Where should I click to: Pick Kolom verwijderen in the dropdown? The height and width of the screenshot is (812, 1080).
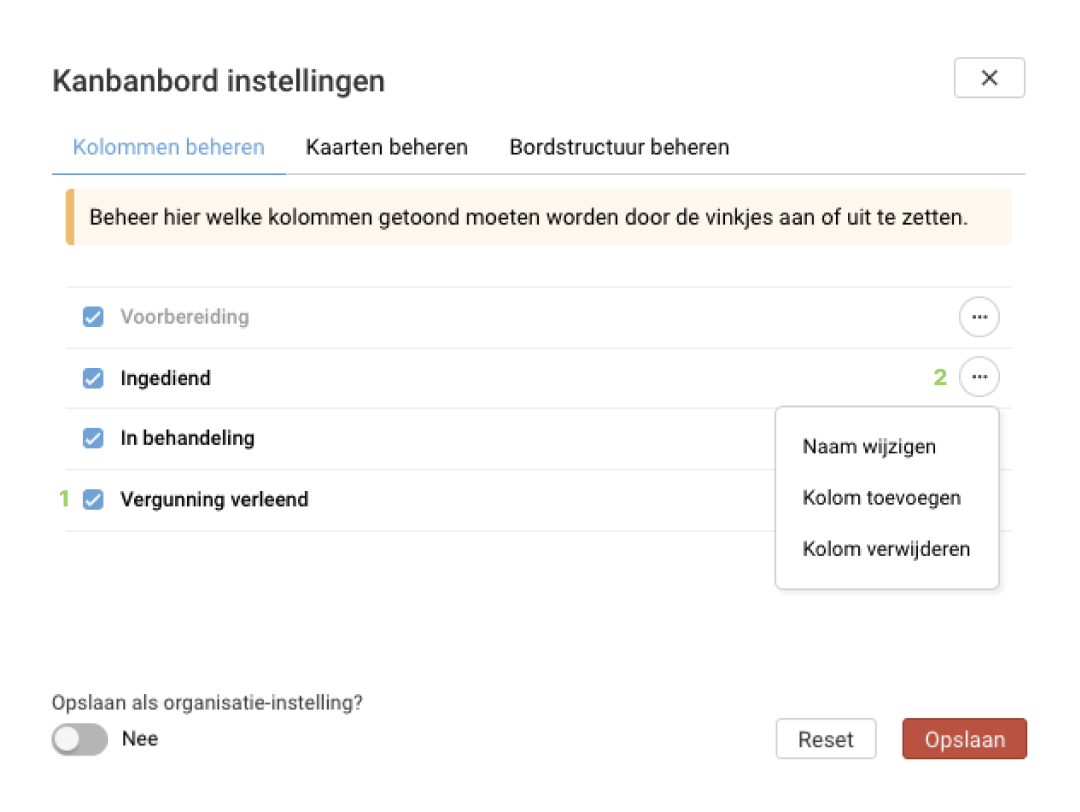click(x=886, y=548)
